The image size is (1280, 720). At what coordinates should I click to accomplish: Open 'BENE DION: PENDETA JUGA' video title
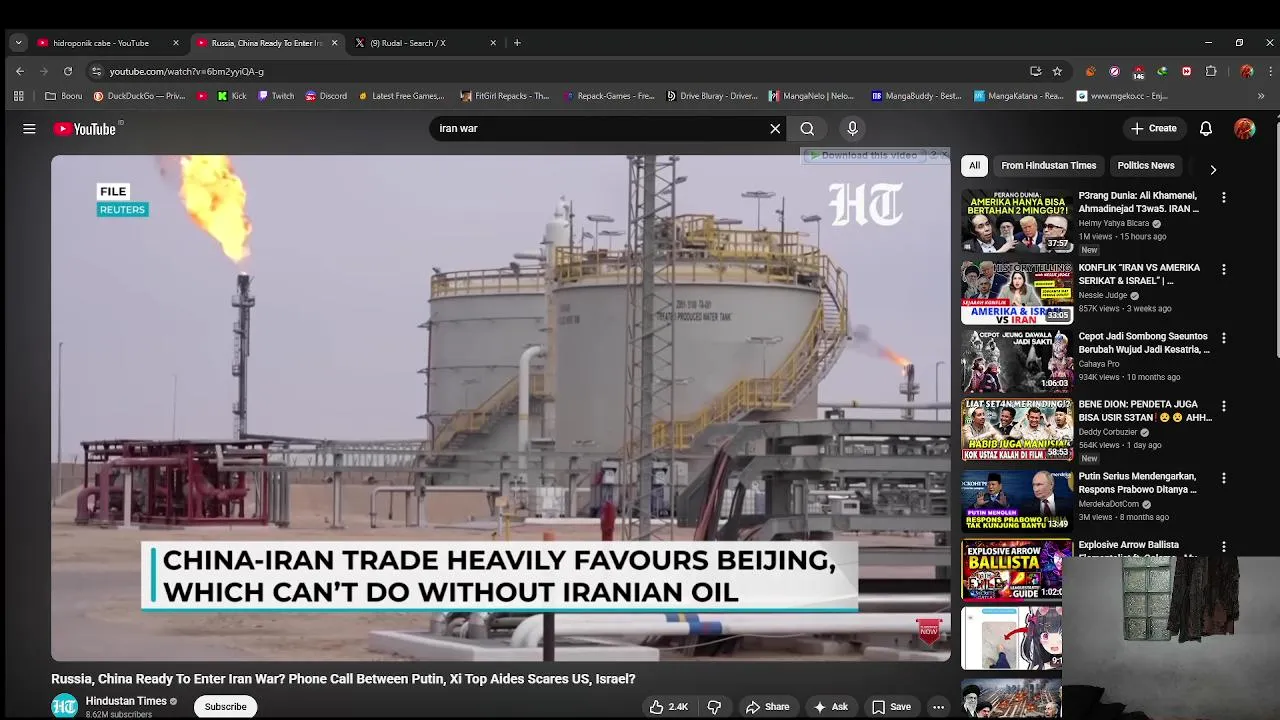[x=1145, y=411]
